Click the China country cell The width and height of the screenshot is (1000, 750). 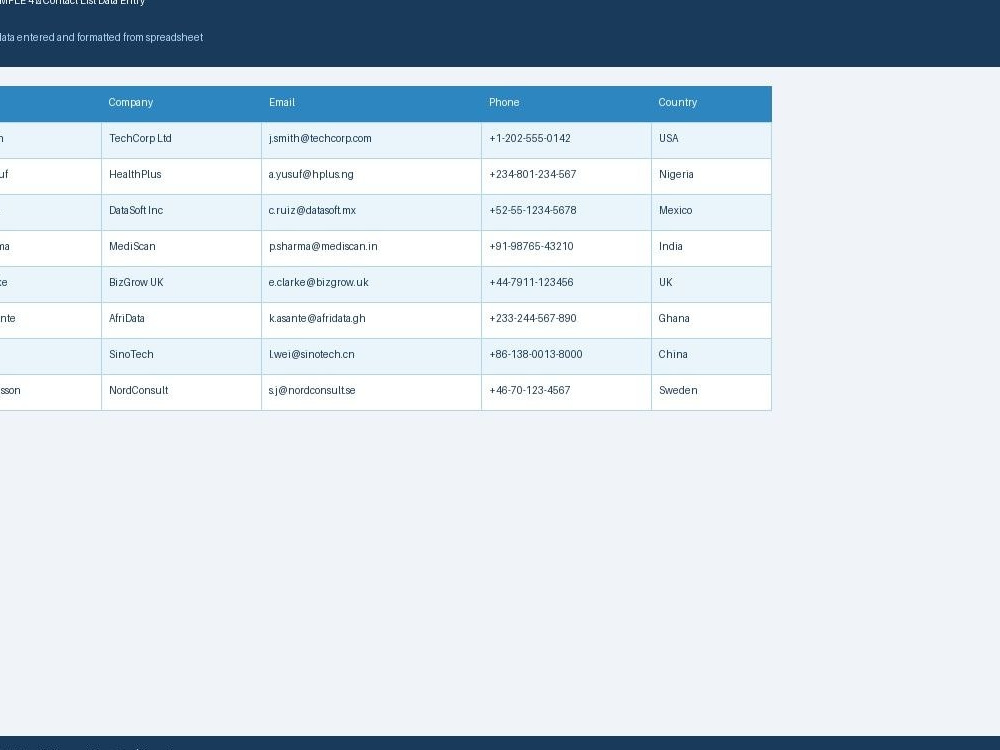[711, 356]
